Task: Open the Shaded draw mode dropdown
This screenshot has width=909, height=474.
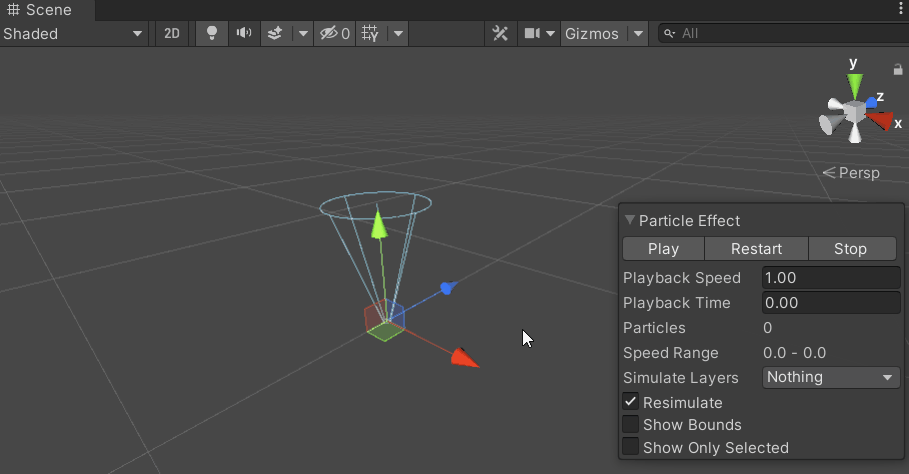Action: (73, 34)
